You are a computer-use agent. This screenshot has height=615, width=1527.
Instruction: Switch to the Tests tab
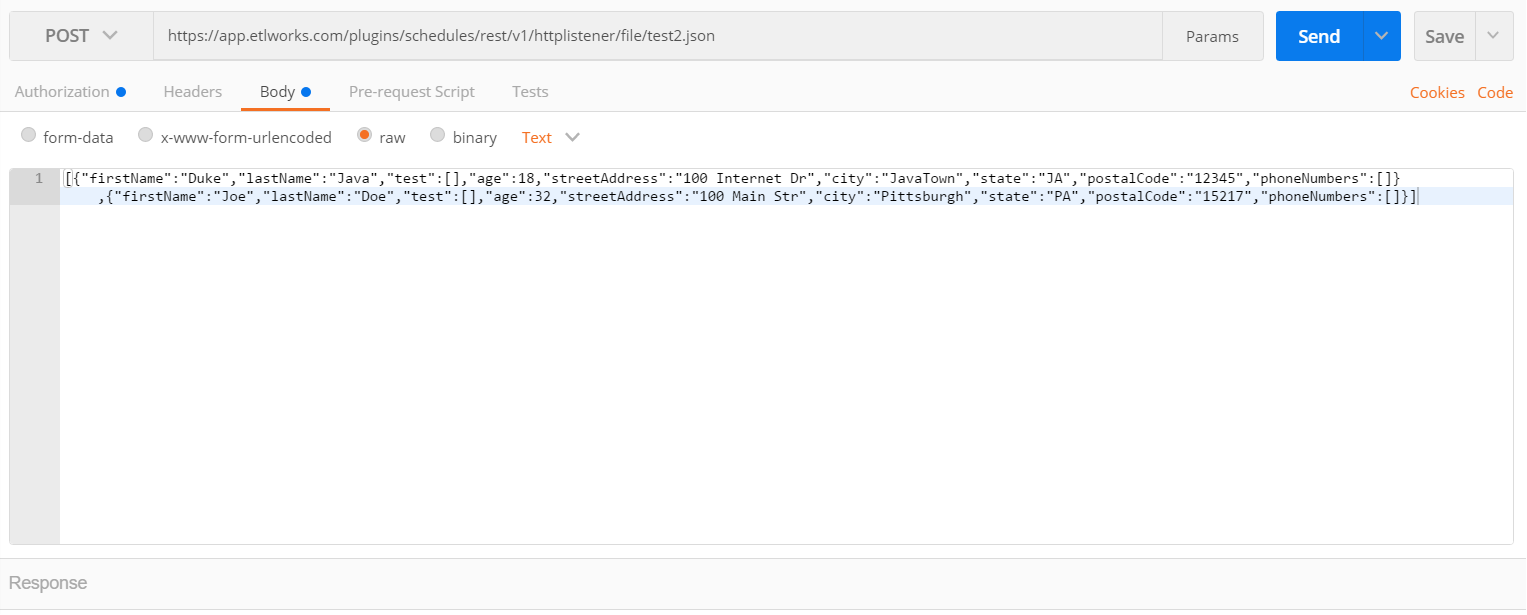coord(529,91)
